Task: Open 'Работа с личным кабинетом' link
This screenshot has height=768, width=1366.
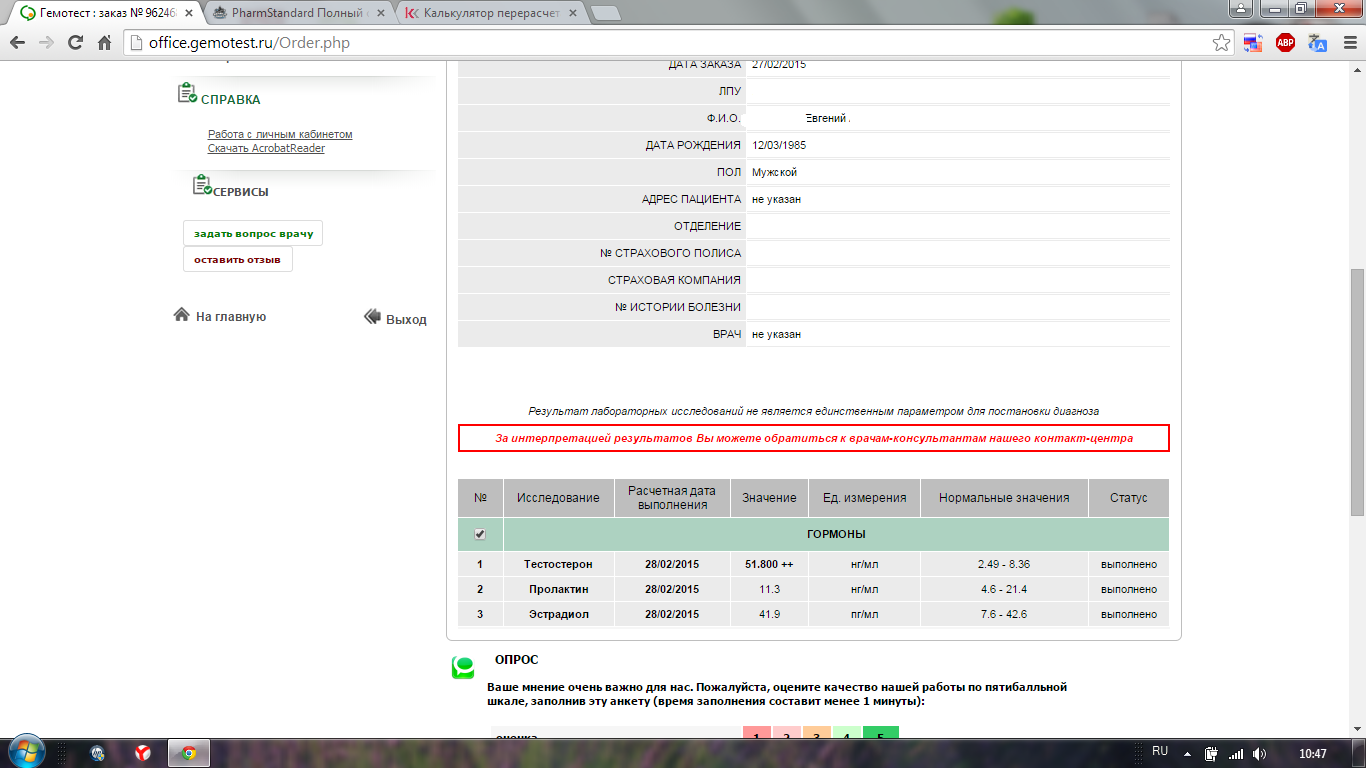Action: click(280, 134)
